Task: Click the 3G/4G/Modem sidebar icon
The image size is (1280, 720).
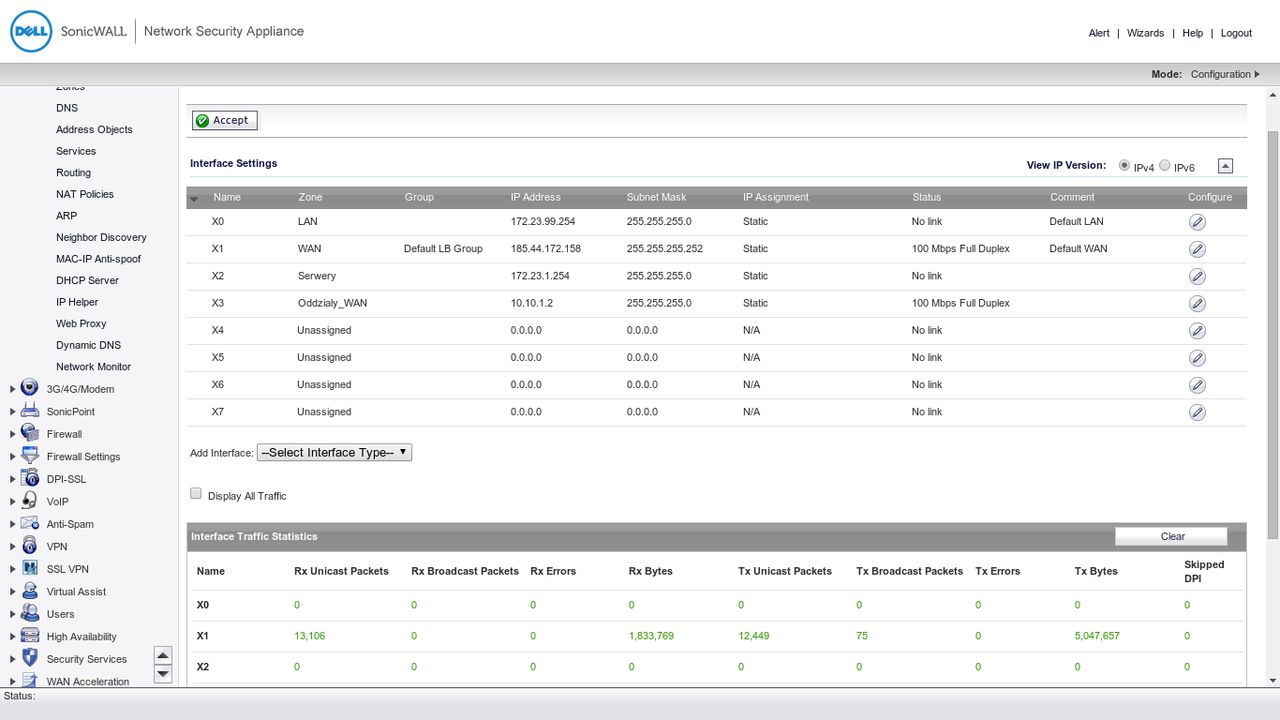Action: click(30, 388)
